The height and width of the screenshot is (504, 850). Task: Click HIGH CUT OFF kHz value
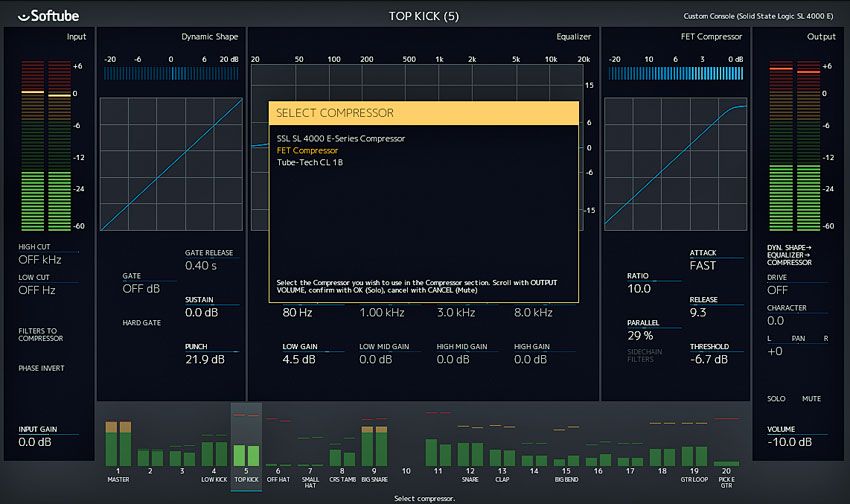(x=40, y=260)
